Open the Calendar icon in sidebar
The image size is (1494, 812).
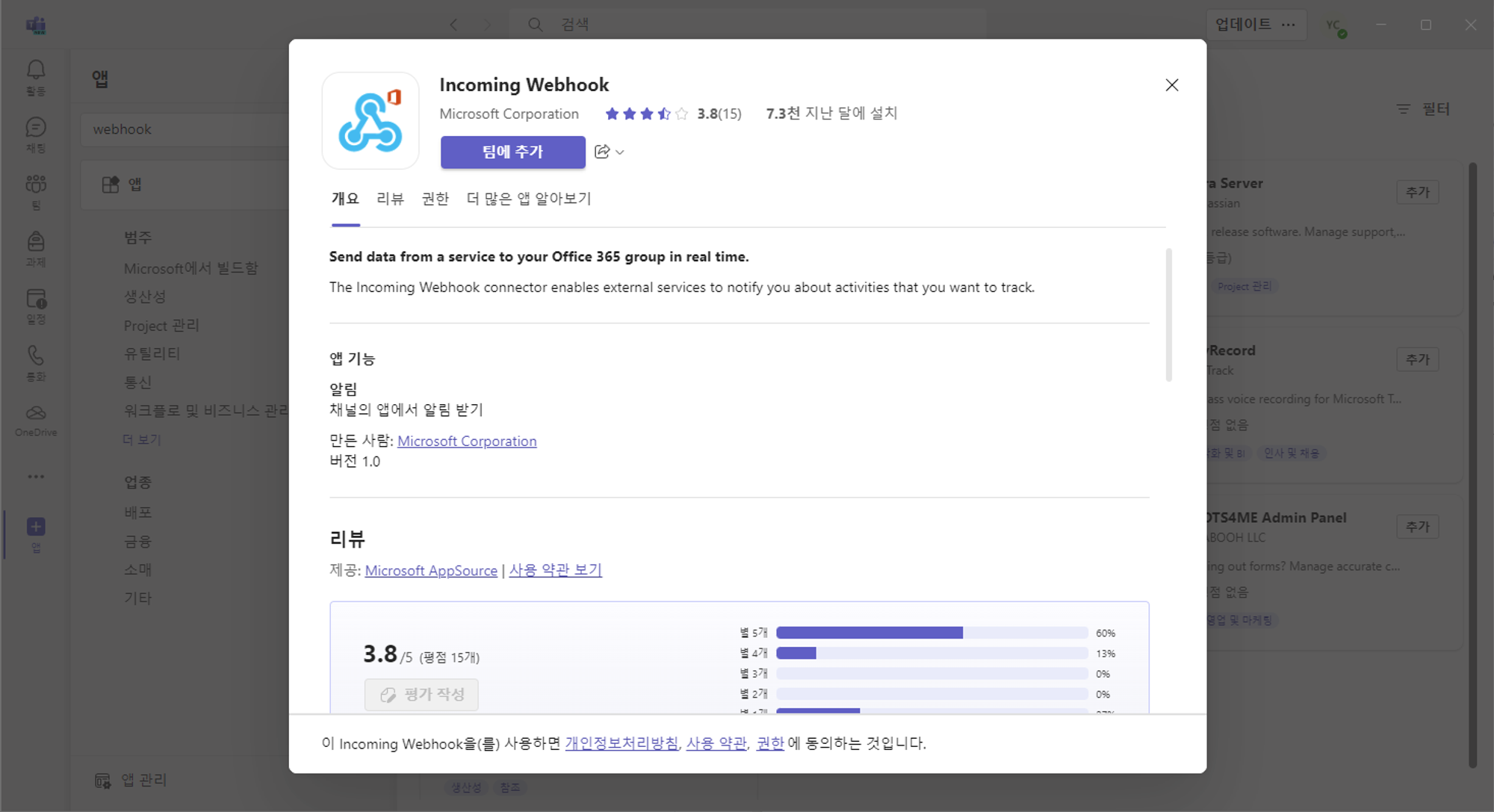pos(36,300)
